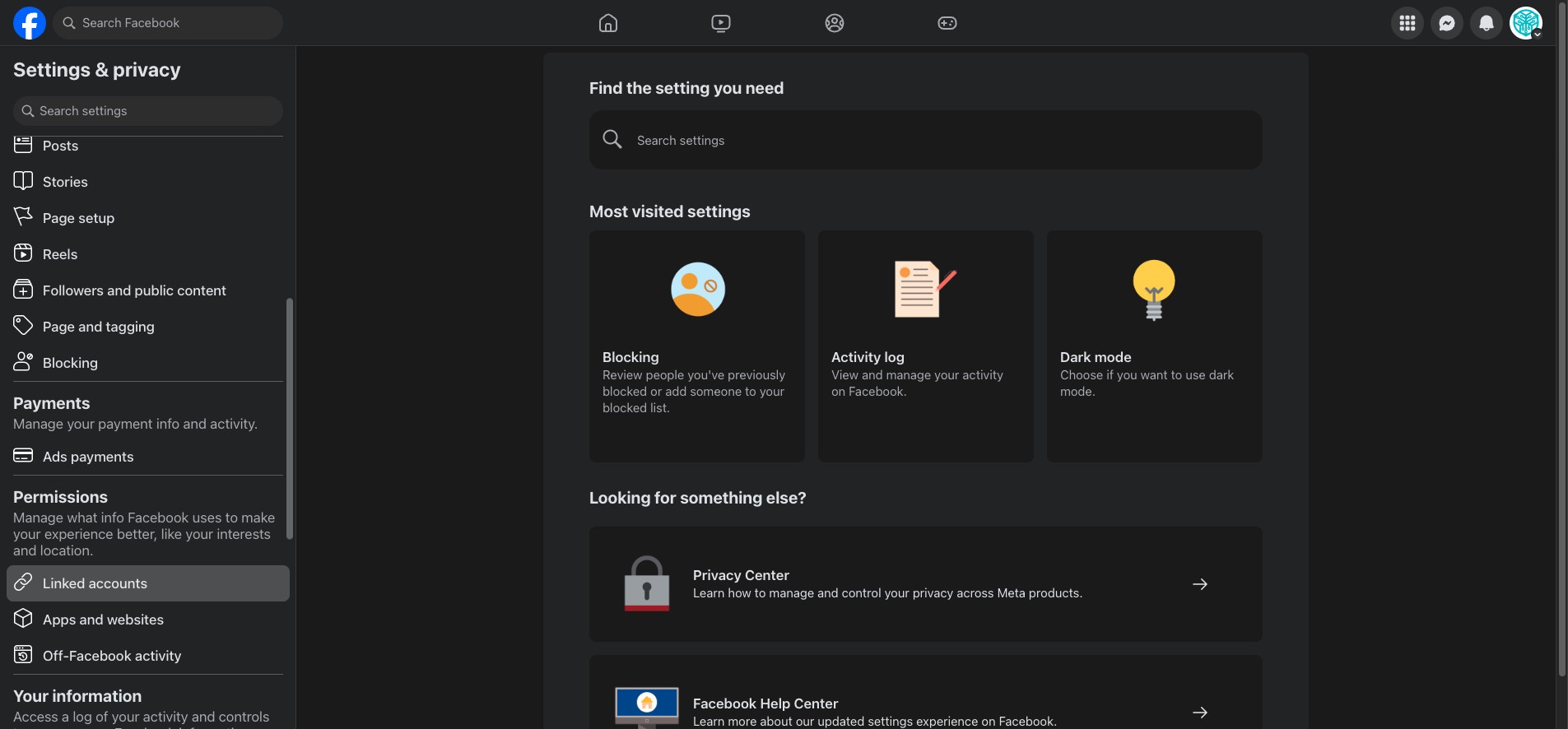Click the Off-Facebook activity icon
Screen dimensions: 1568x729
(23, 655)
